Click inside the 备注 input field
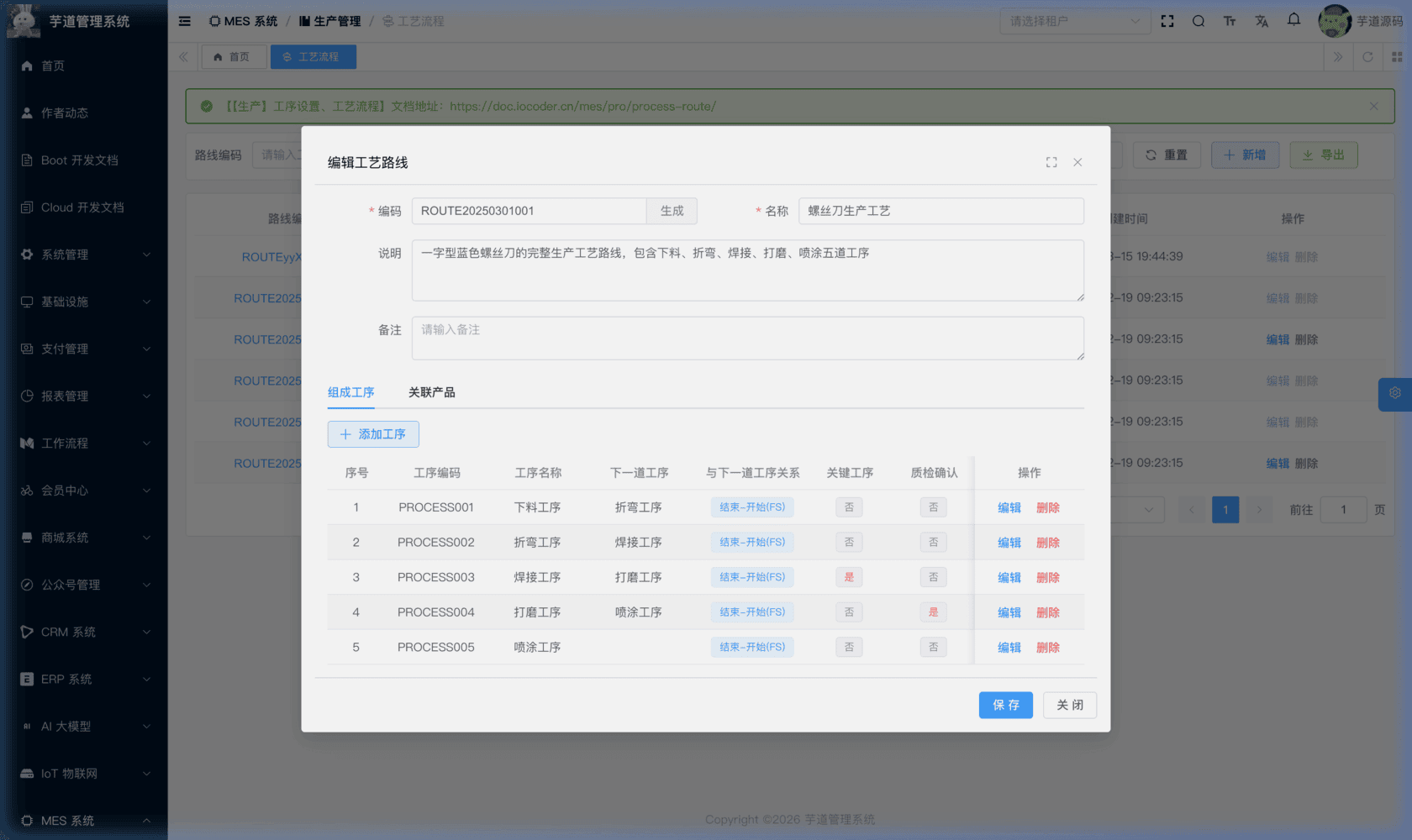 pyautogui.click(x=748, y=338)
